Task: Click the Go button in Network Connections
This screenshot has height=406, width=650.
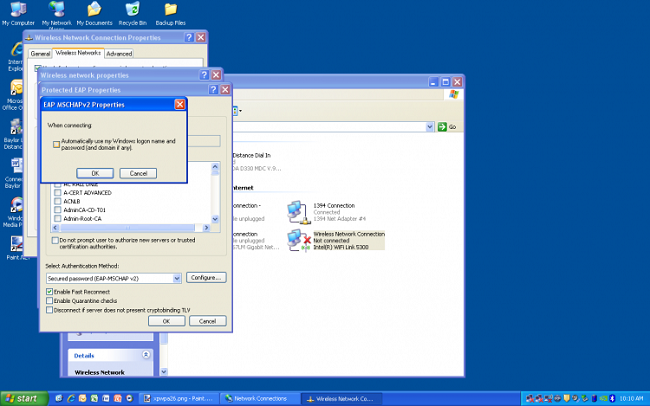Action: [x=446, y=127]
